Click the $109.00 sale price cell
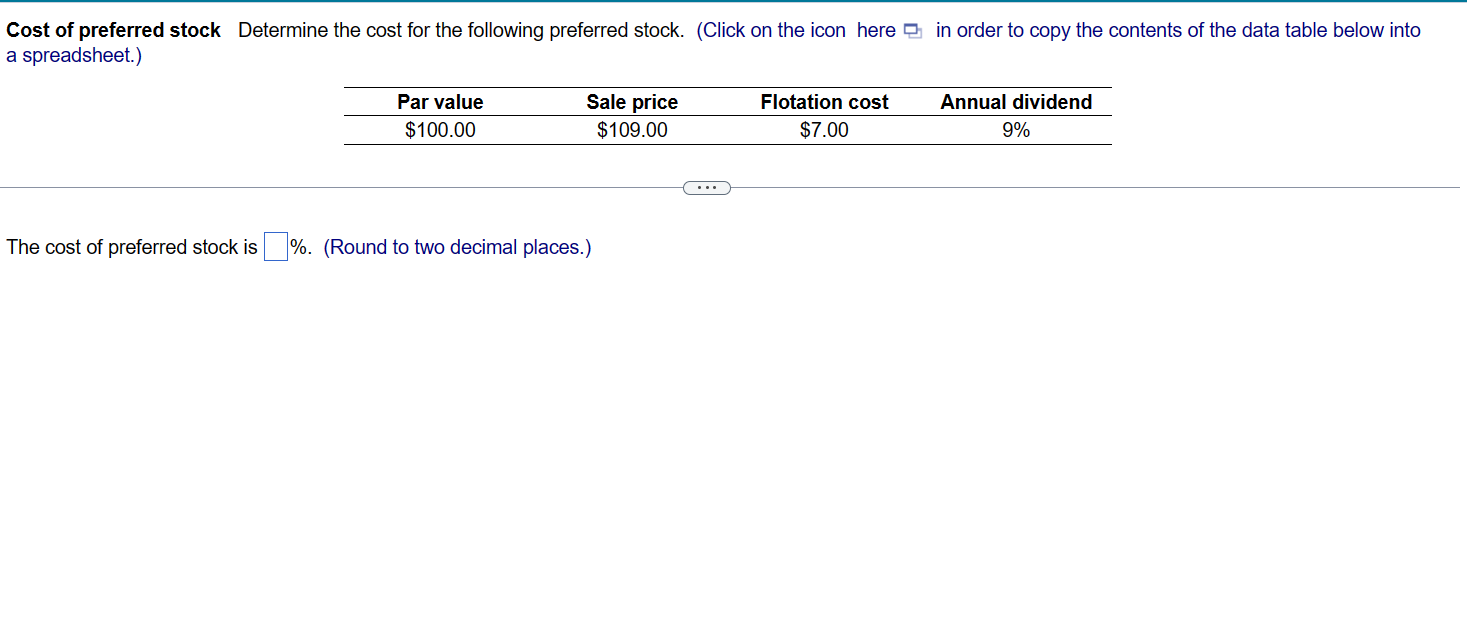 632,130
